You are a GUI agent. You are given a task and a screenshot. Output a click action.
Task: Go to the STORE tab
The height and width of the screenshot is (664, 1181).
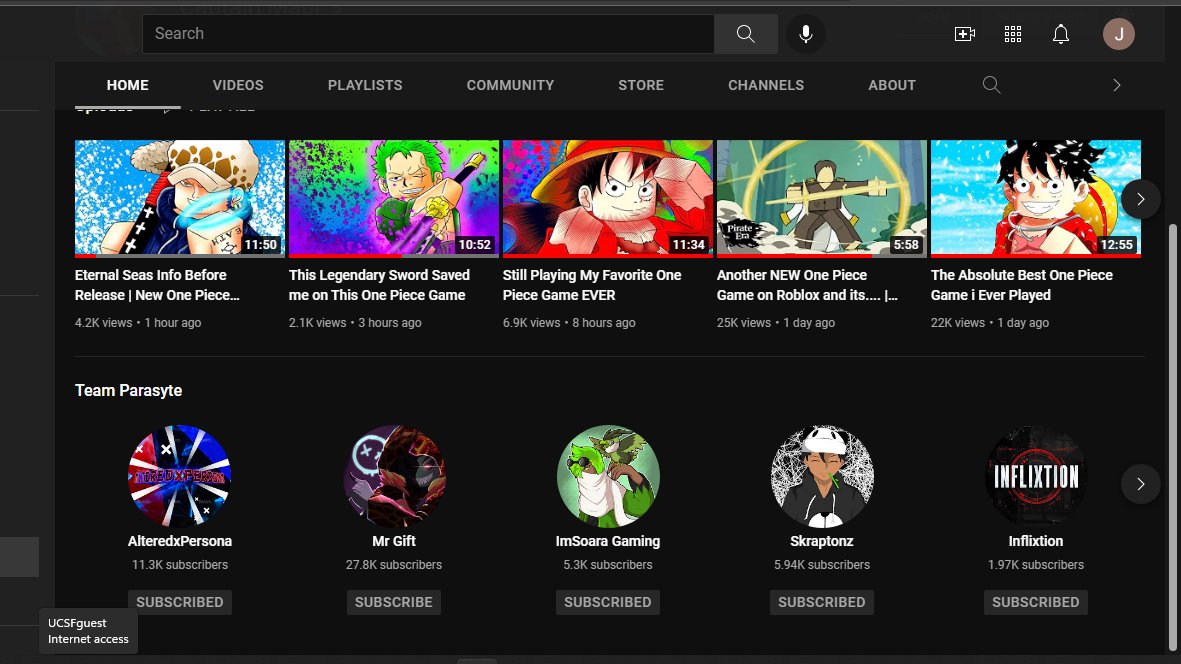tap(641, 85)
